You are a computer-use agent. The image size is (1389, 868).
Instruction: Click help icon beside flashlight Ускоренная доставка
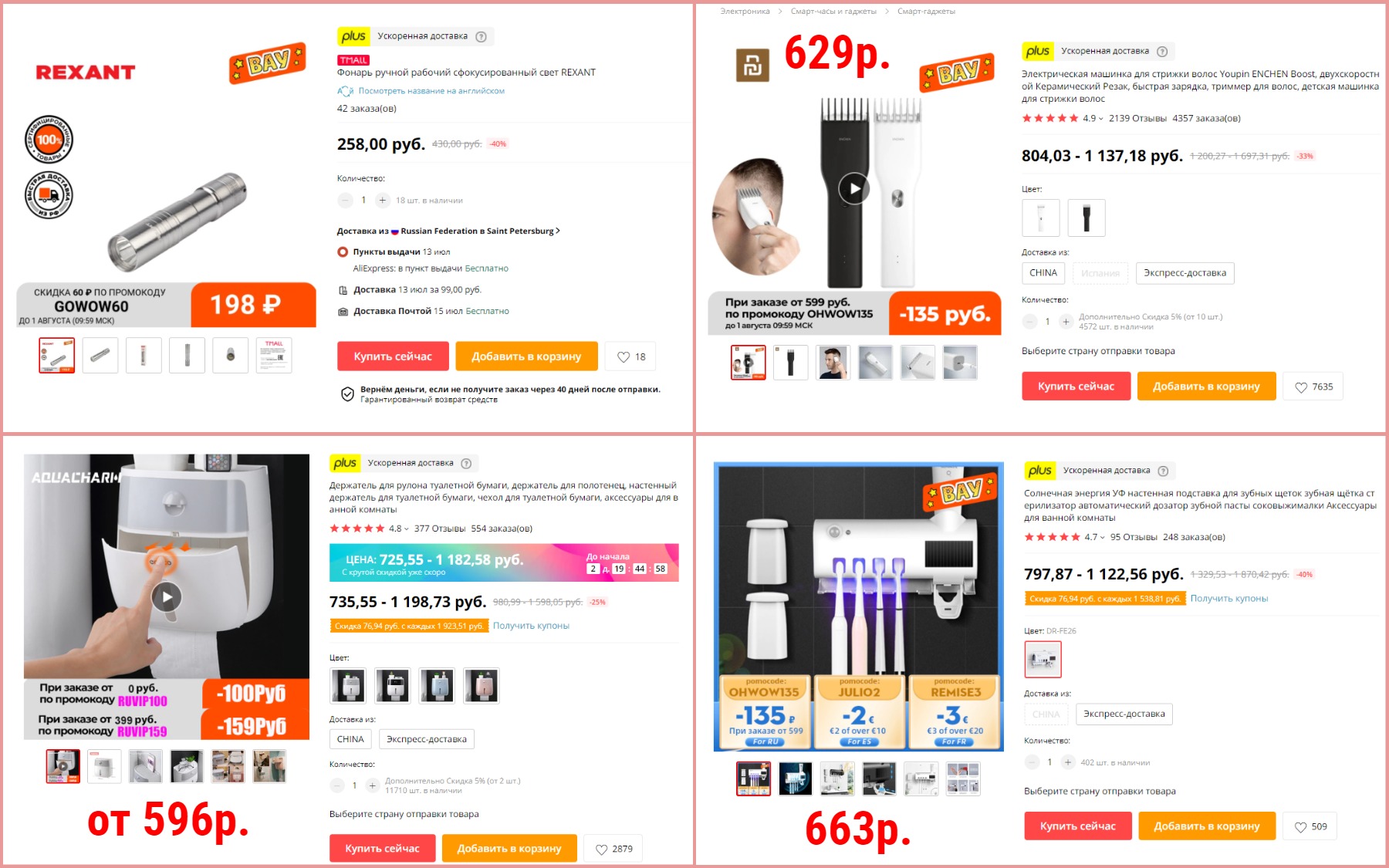[x=482, y=36]
